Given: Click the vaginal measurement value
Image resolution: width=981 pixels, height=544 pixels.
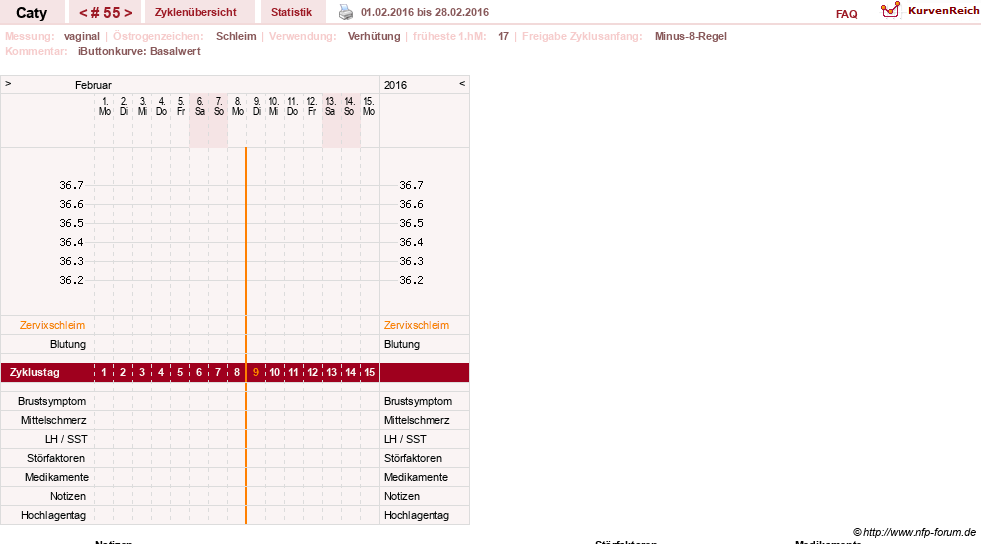Looking at the screenshot, I should point(81,36).
